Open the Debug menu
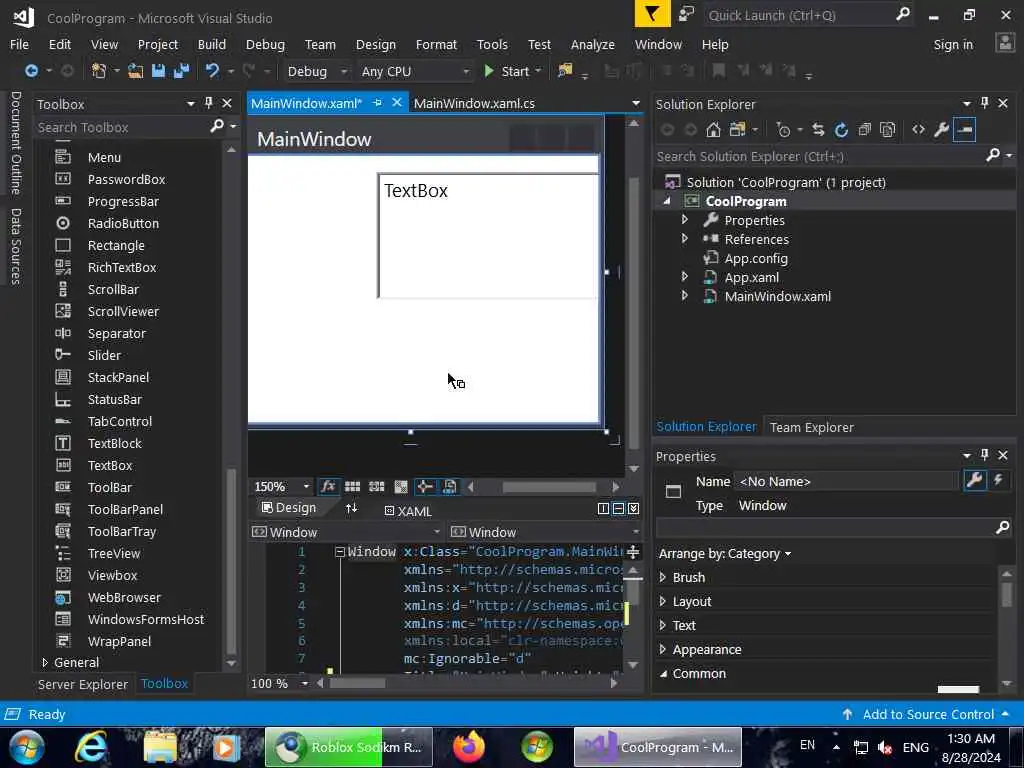 (x=265, y=44)
